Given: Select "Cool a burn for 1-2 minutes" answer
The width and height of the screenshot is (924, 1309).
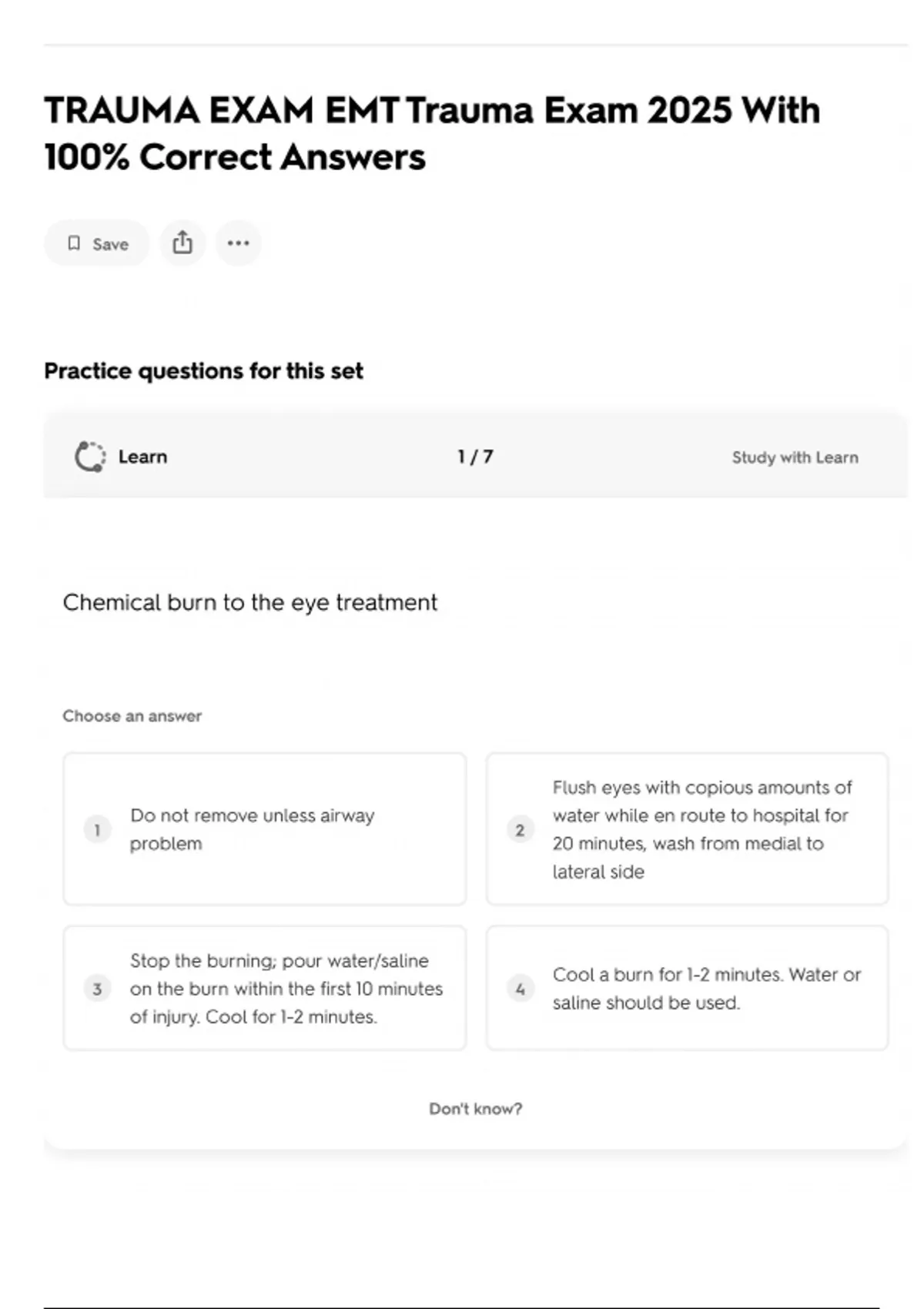Looking at the screenshot, I should click(706, 989).
